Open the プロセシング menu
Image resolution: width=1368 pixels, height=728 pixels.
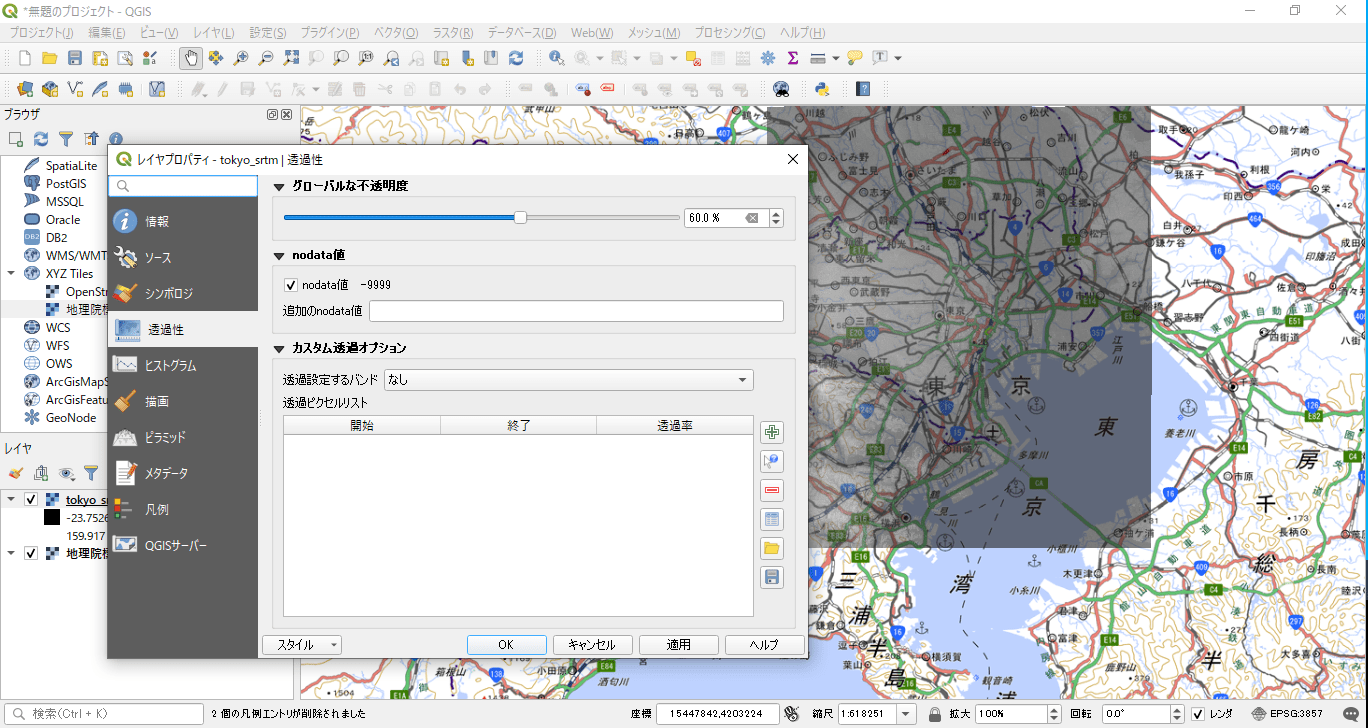coord(730,33)
